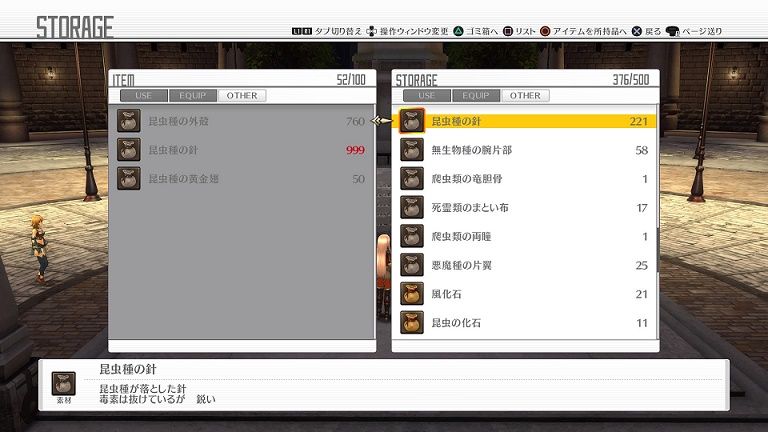The height and width of the screenshot is (432, 768).
Task: Click the アイテムを所持品へ label
Action: coord(590,31)
